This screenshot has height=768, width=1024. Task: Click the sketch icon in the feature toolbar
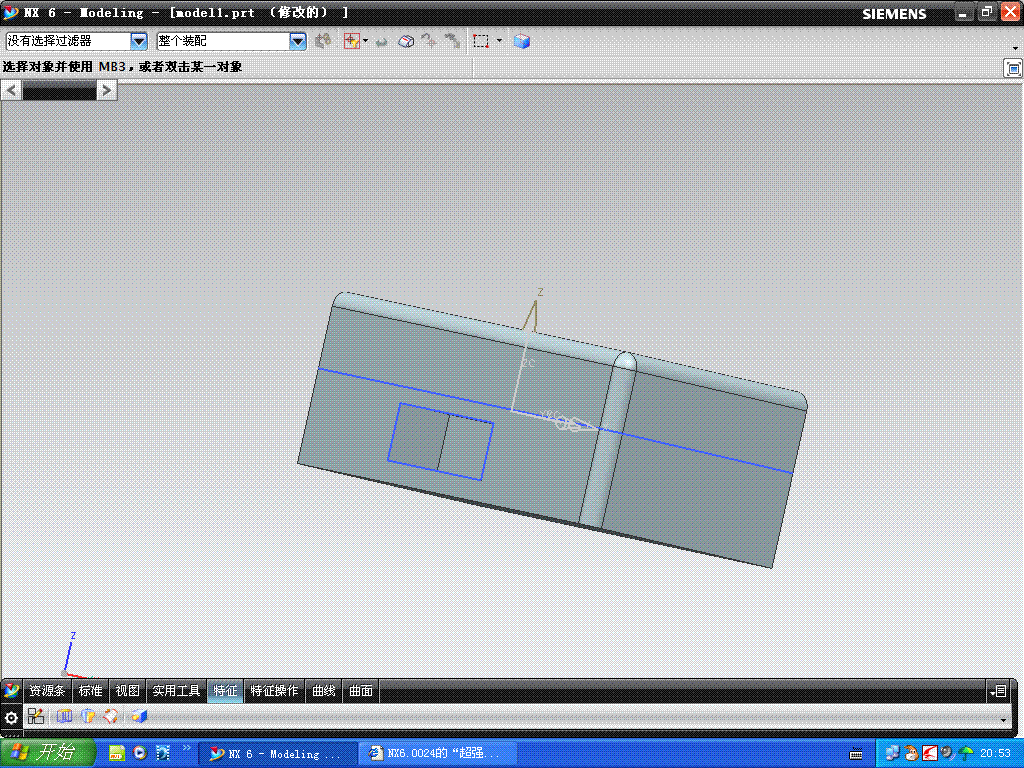point(36,716)
